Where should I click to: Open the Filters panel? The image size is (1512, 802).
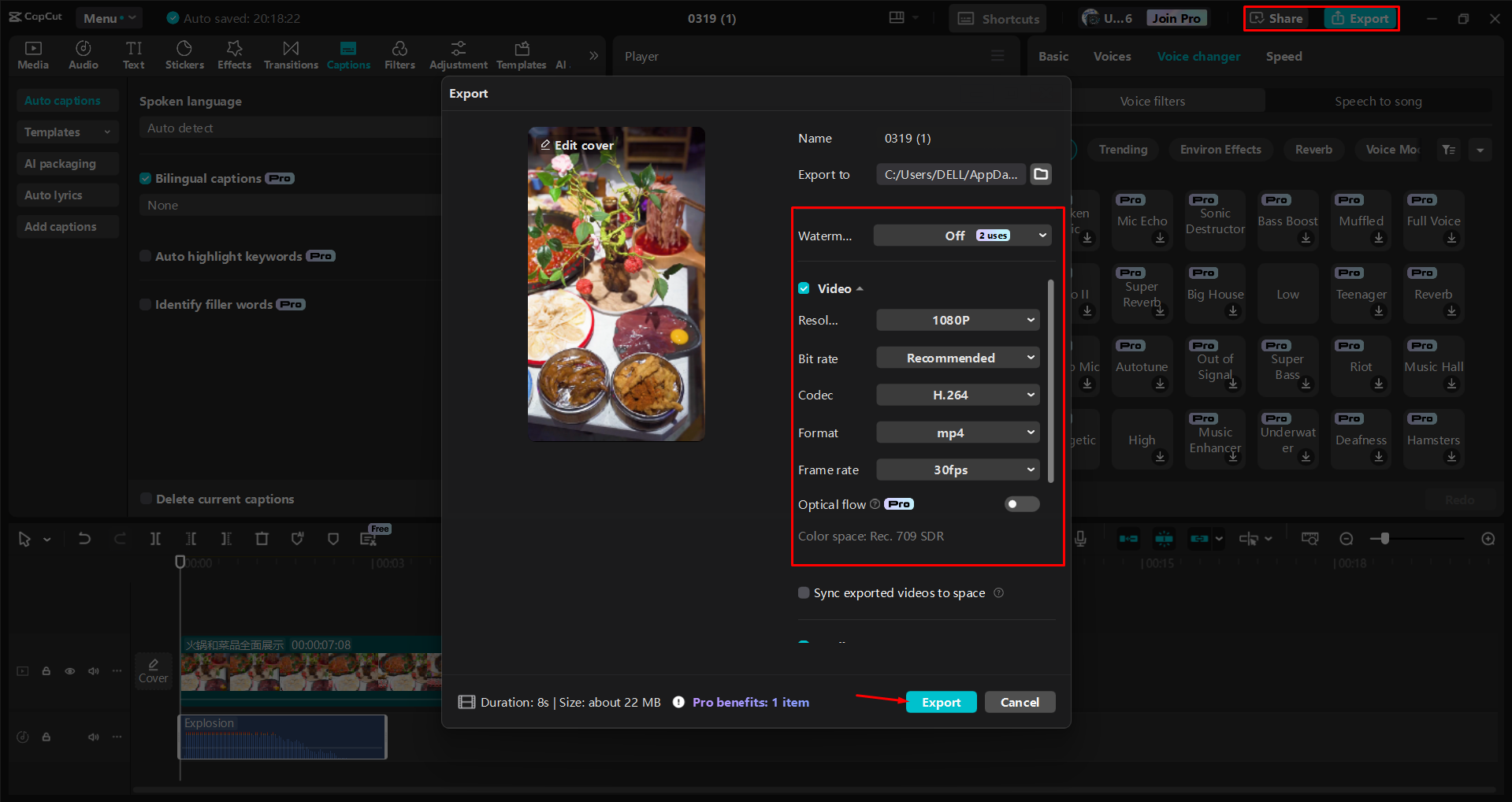399,54
